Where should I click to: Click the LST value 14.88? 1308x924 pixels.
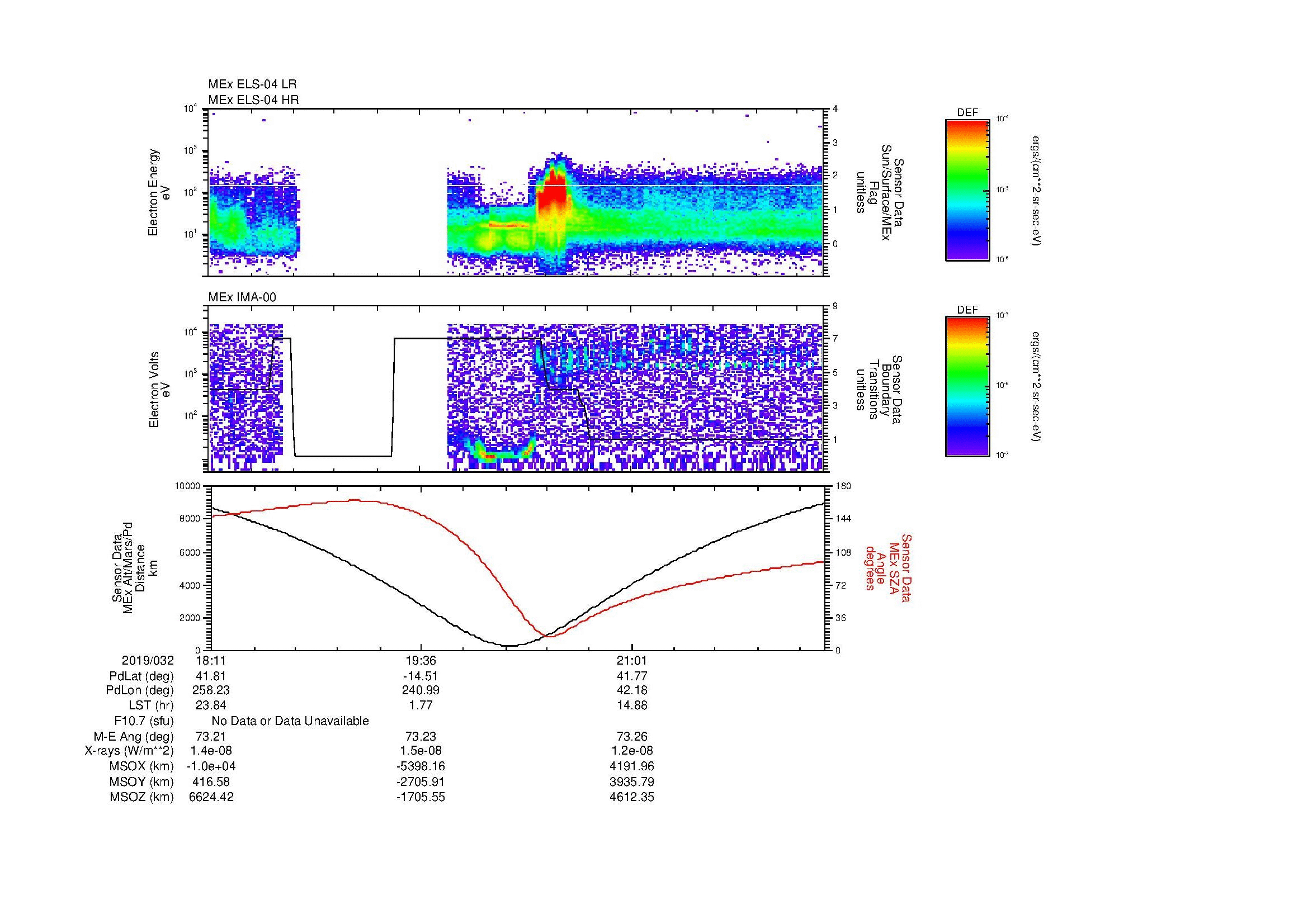tap(632, 705)
